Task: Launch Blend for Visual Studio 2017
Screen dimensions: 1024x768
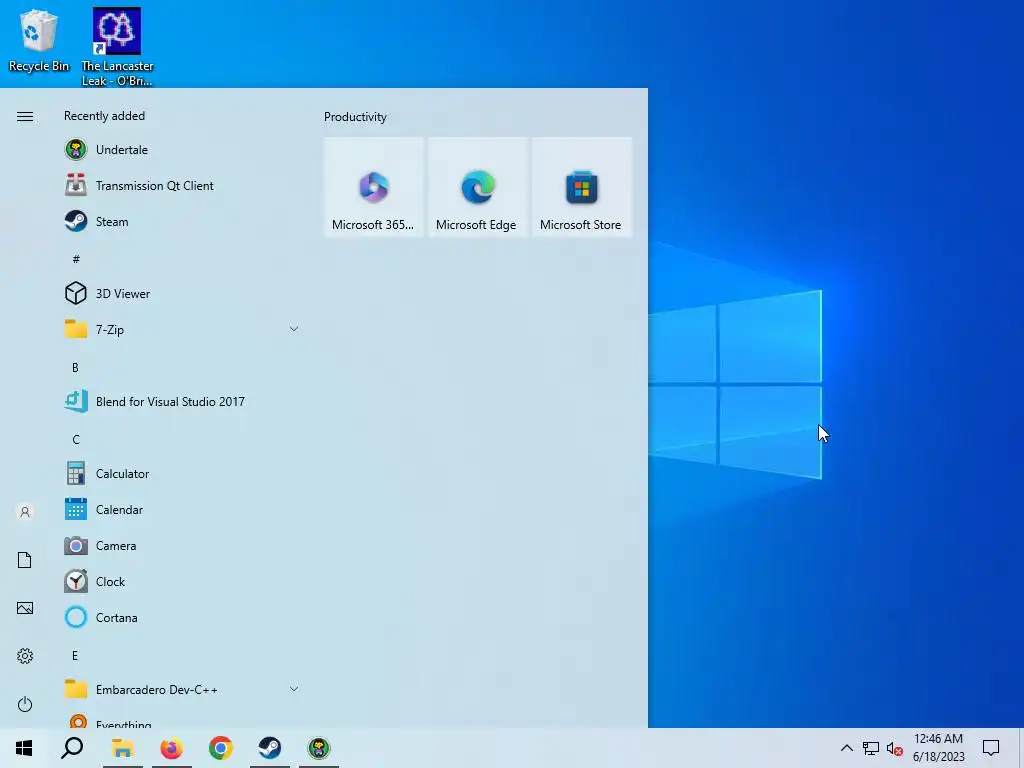Action: tap(182, 402)
